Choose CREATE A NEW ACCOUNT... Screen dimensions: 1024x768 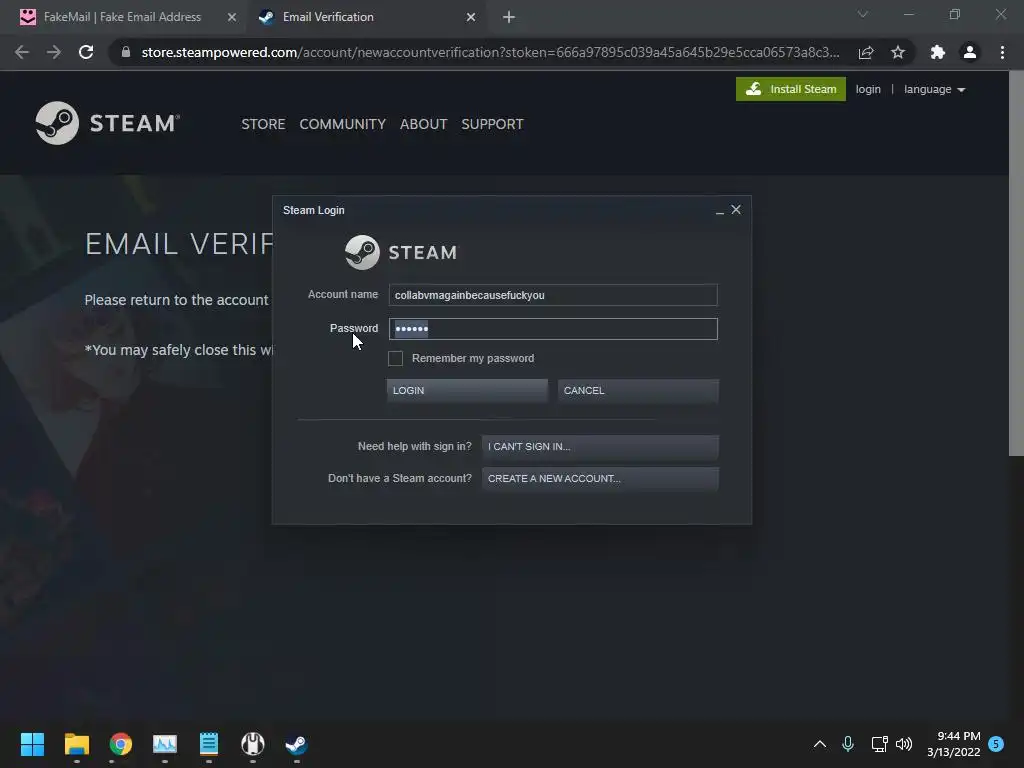(600, 479)
